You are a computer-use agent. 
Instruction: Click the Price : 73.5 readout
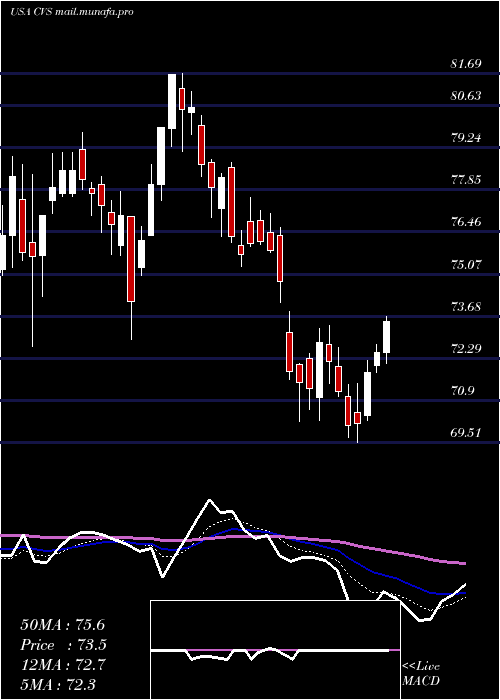[64, 645]
